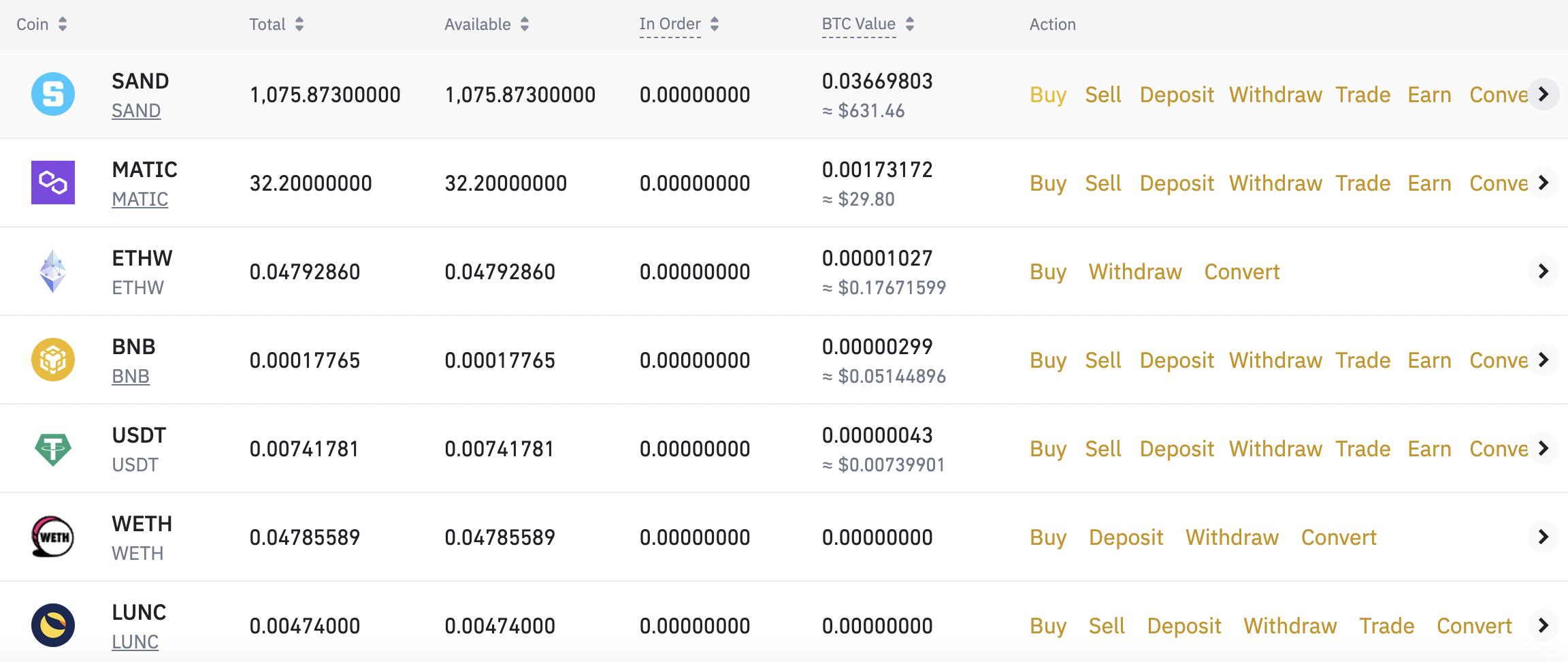Withdraw SAND from its row
The height and width of the screenshot is (662, 1568).
click(x=1275, y=95)
